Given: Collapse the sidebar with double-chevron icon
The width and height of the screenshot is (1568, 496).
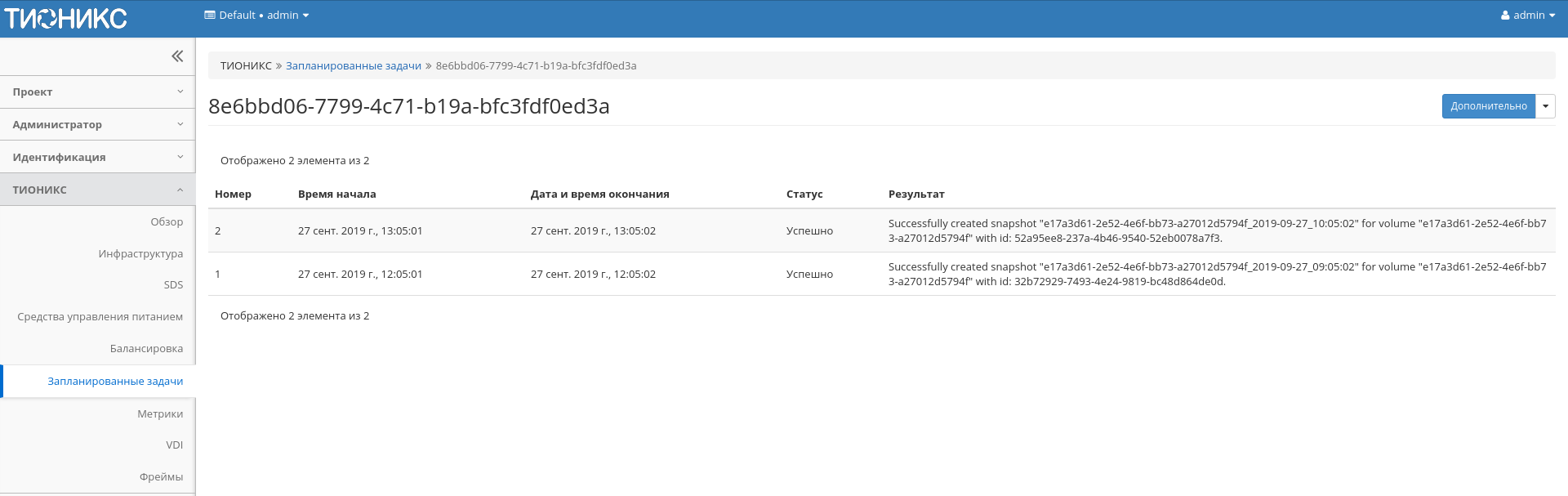Looking at the screenshot, I should (x=177, y=56).
